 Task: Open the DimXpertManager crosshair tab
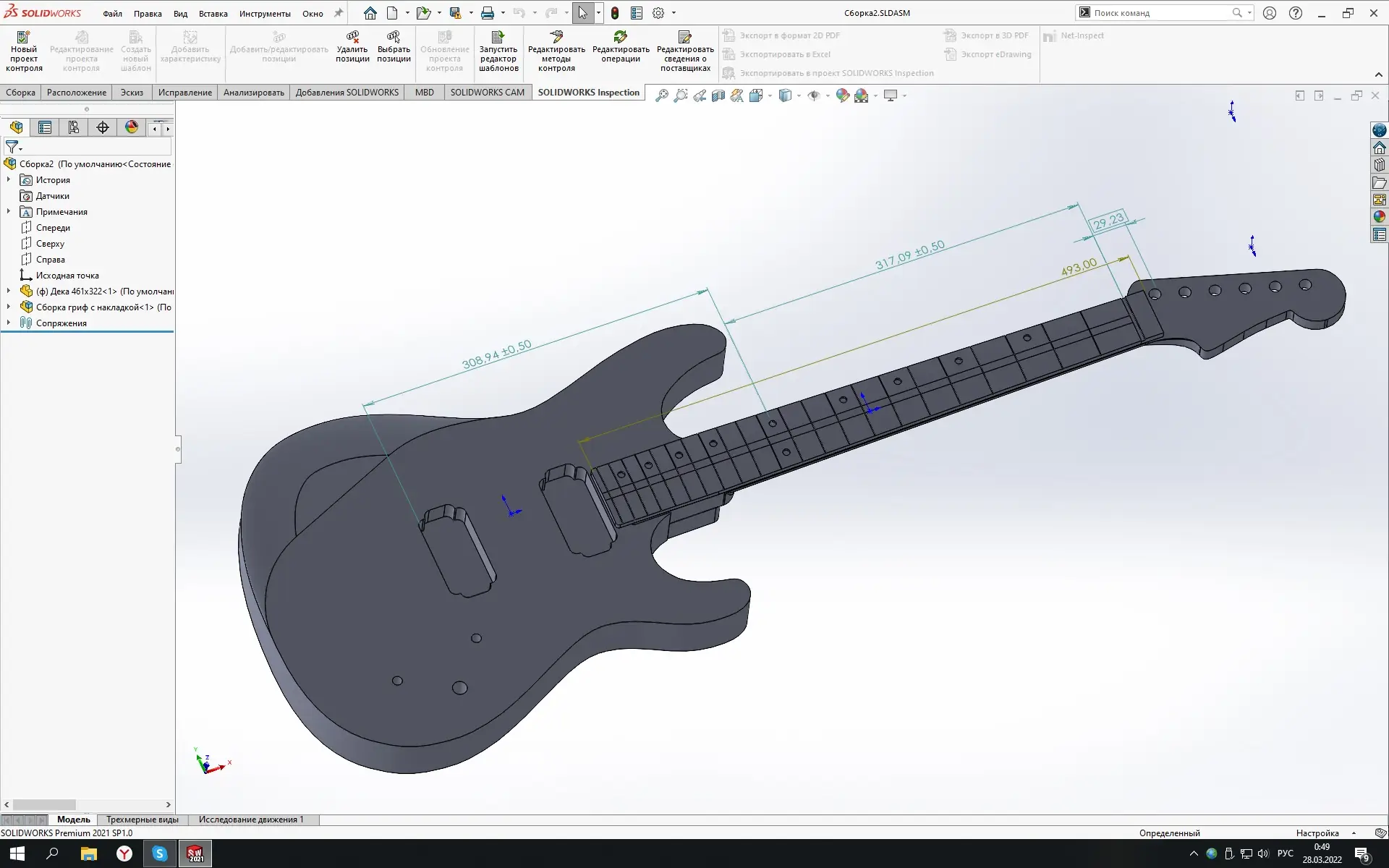coord(103,127)
